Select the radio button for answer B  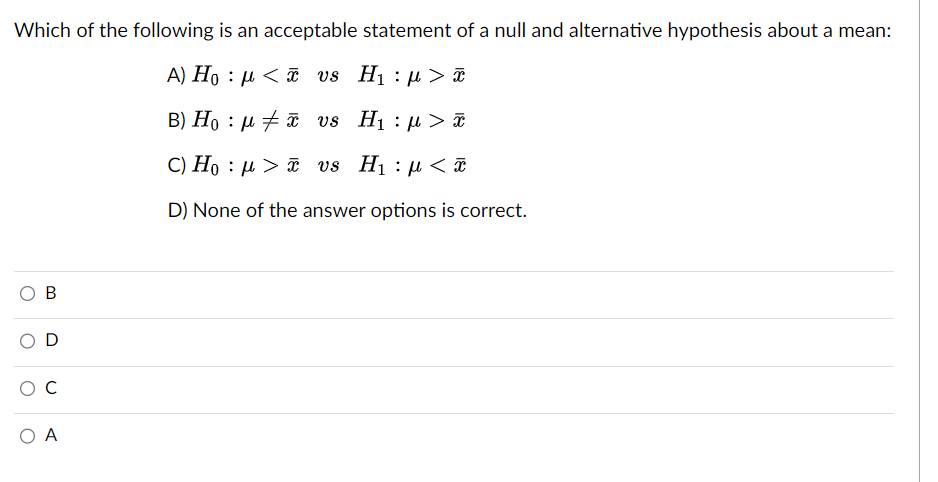(x=28, y=293)
